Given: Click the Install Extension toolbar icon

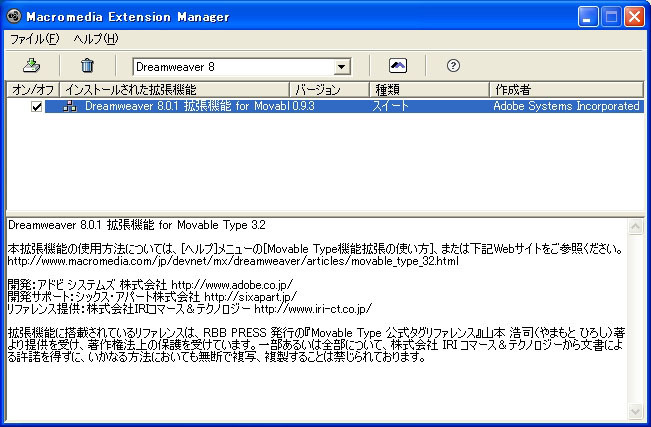Looking at the screenshot, I should [31, 65].
